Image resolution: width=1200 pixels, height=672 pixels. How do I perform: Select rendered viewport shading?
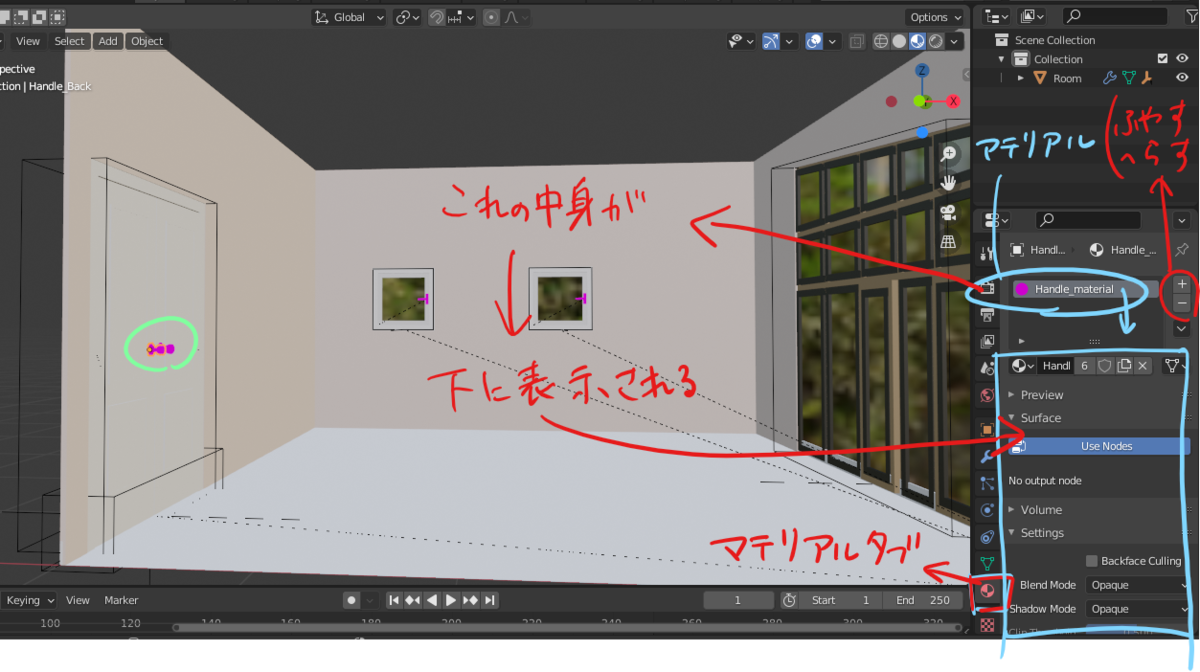935,41
